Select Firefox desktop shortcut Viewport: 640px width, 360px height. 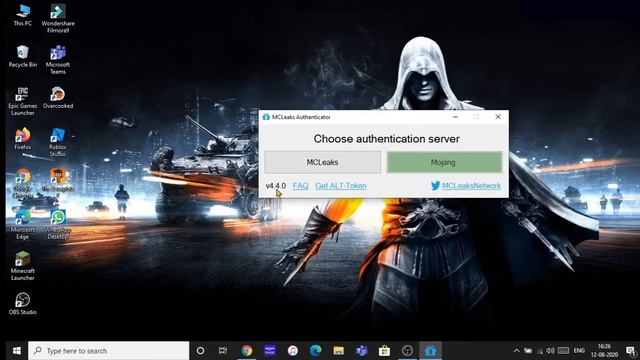(x=22, y=139)
